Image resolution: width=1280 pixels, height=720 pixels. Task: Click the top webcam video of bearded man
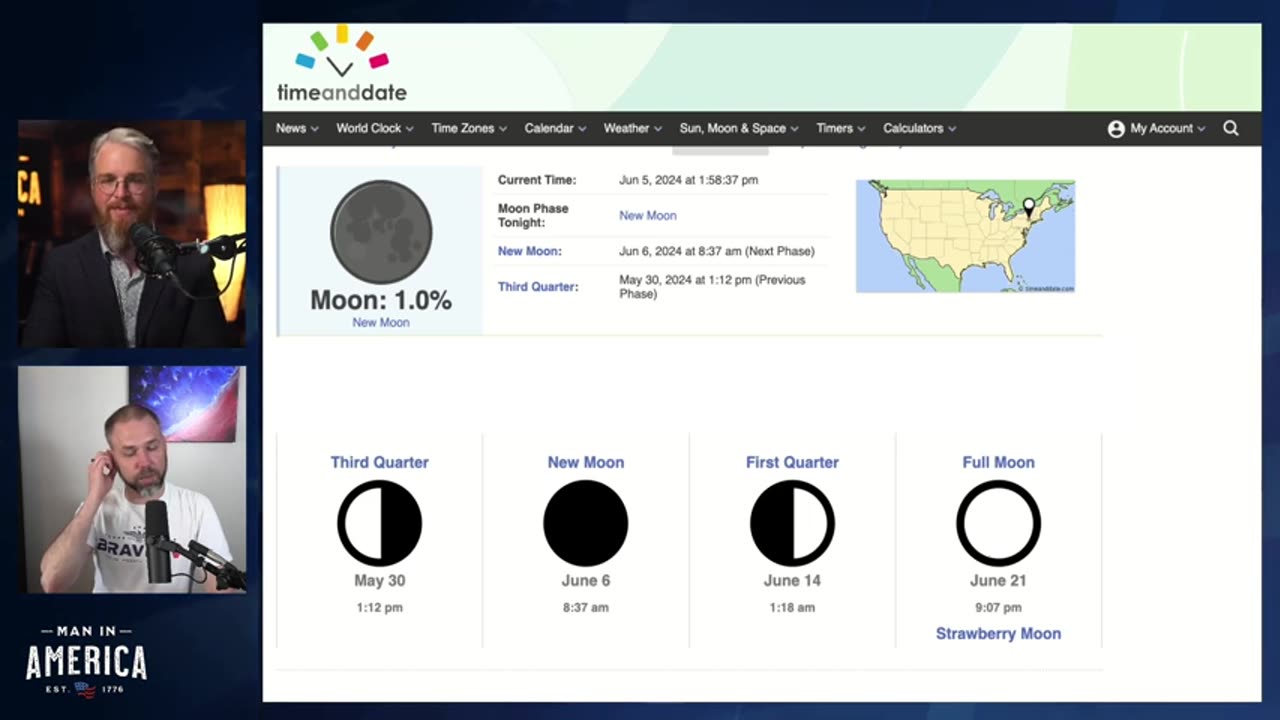(132, 234)
